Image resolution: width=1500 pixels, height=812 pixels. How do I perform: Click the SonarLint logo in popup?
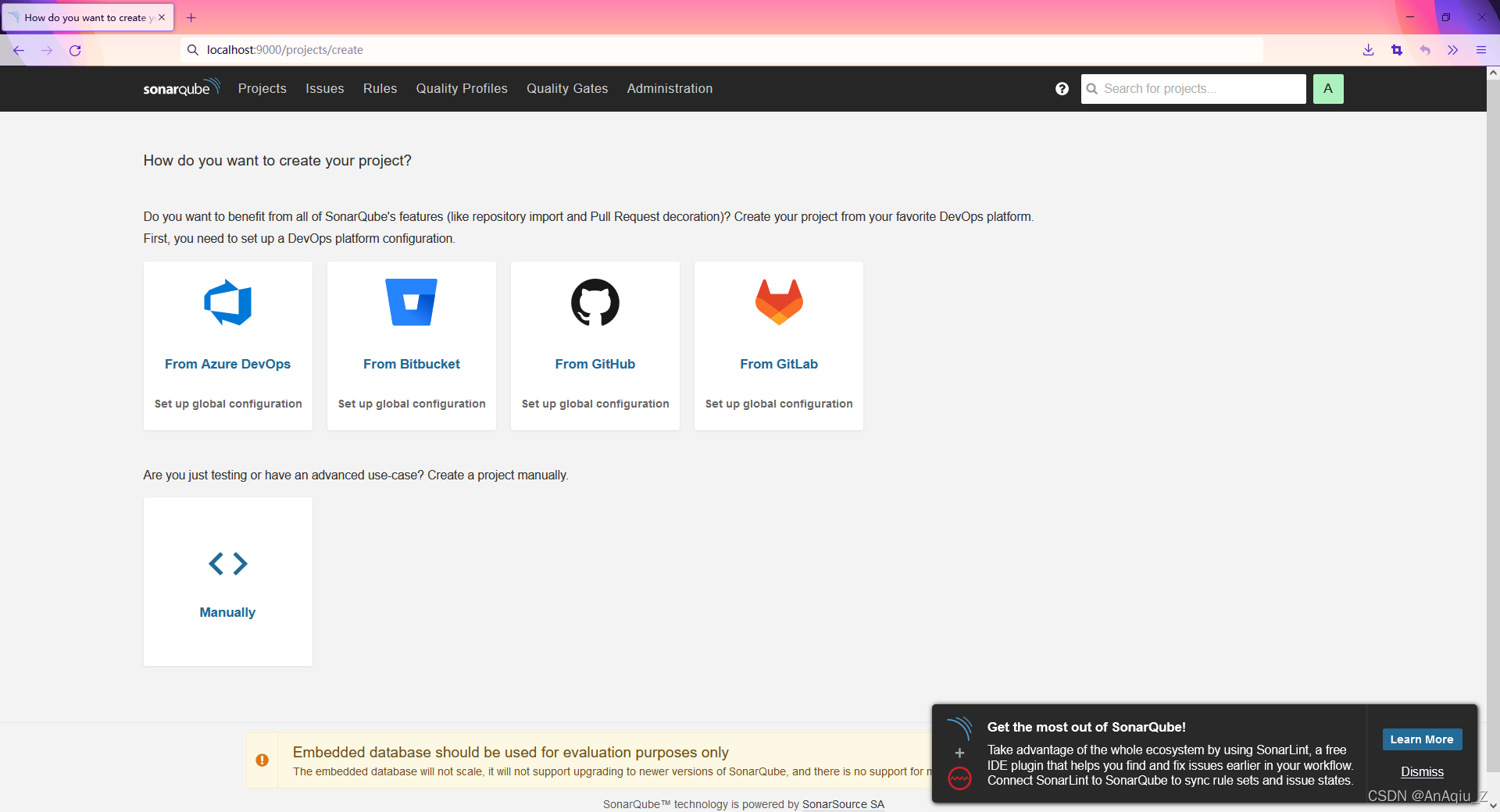(959, 728)
